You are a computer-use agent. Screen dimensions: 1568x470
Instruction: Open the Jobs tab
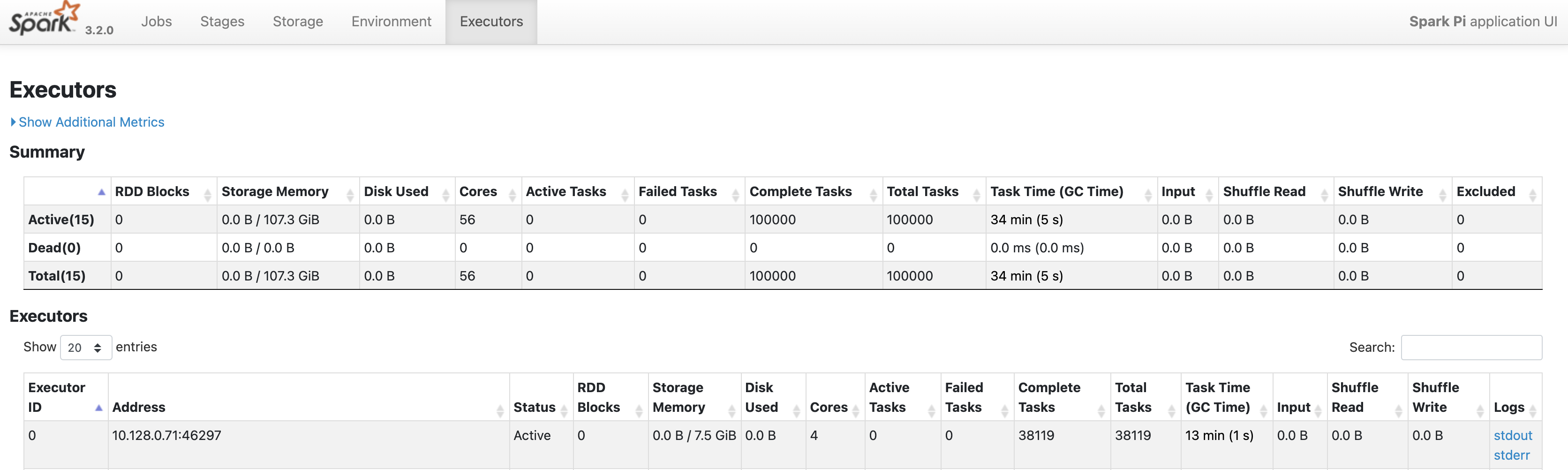point(157,22)
